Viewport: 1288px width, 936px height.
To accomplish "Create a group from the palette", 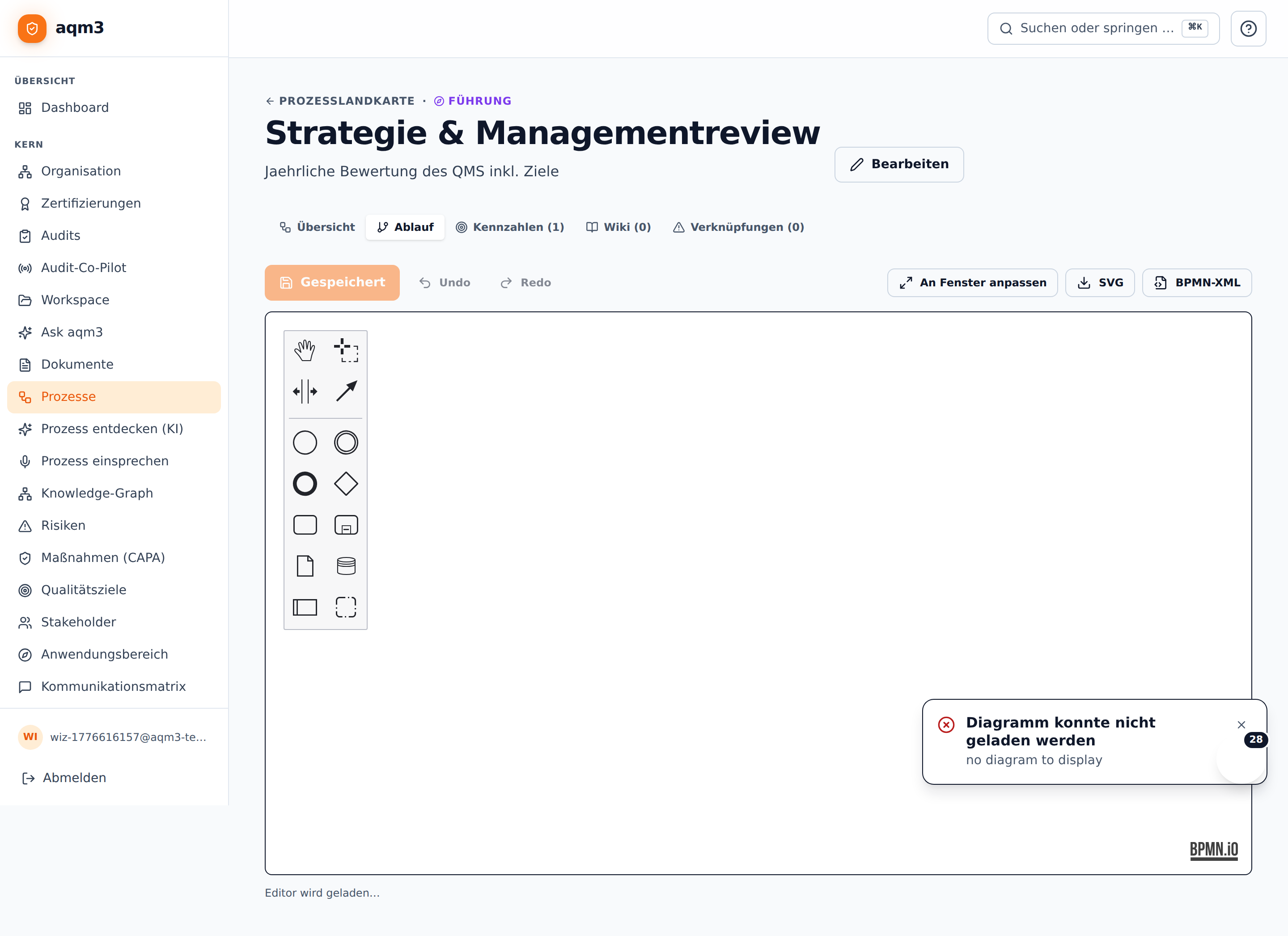I will (346, 608).
